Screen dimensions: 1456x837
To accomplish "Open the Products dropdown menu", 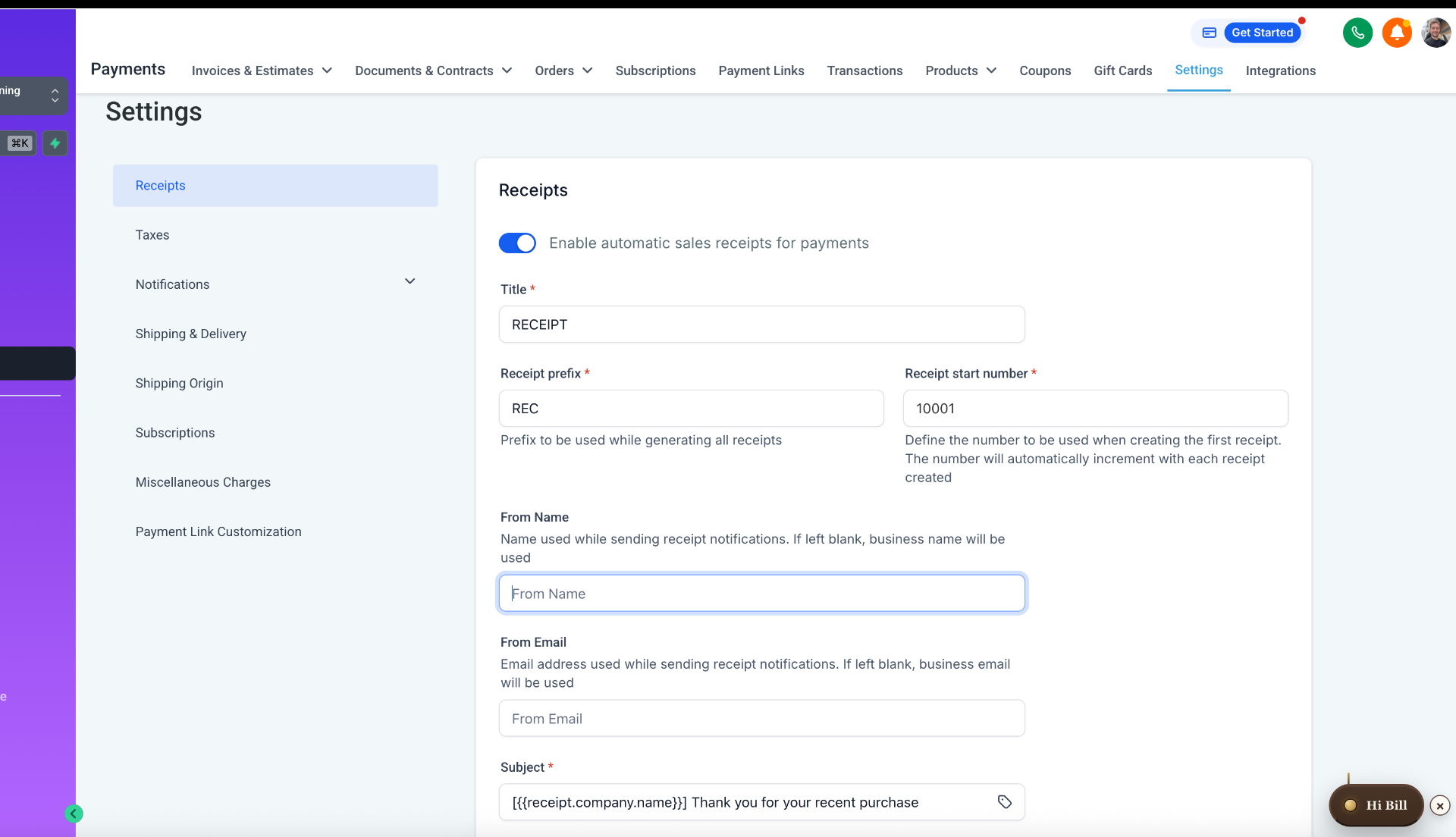I will coord(961,71).
